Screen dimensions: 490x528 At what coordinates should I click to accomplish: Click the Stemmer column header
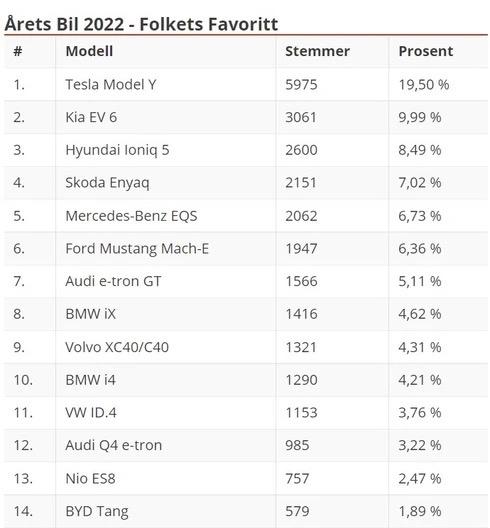[x=317, y=52]
